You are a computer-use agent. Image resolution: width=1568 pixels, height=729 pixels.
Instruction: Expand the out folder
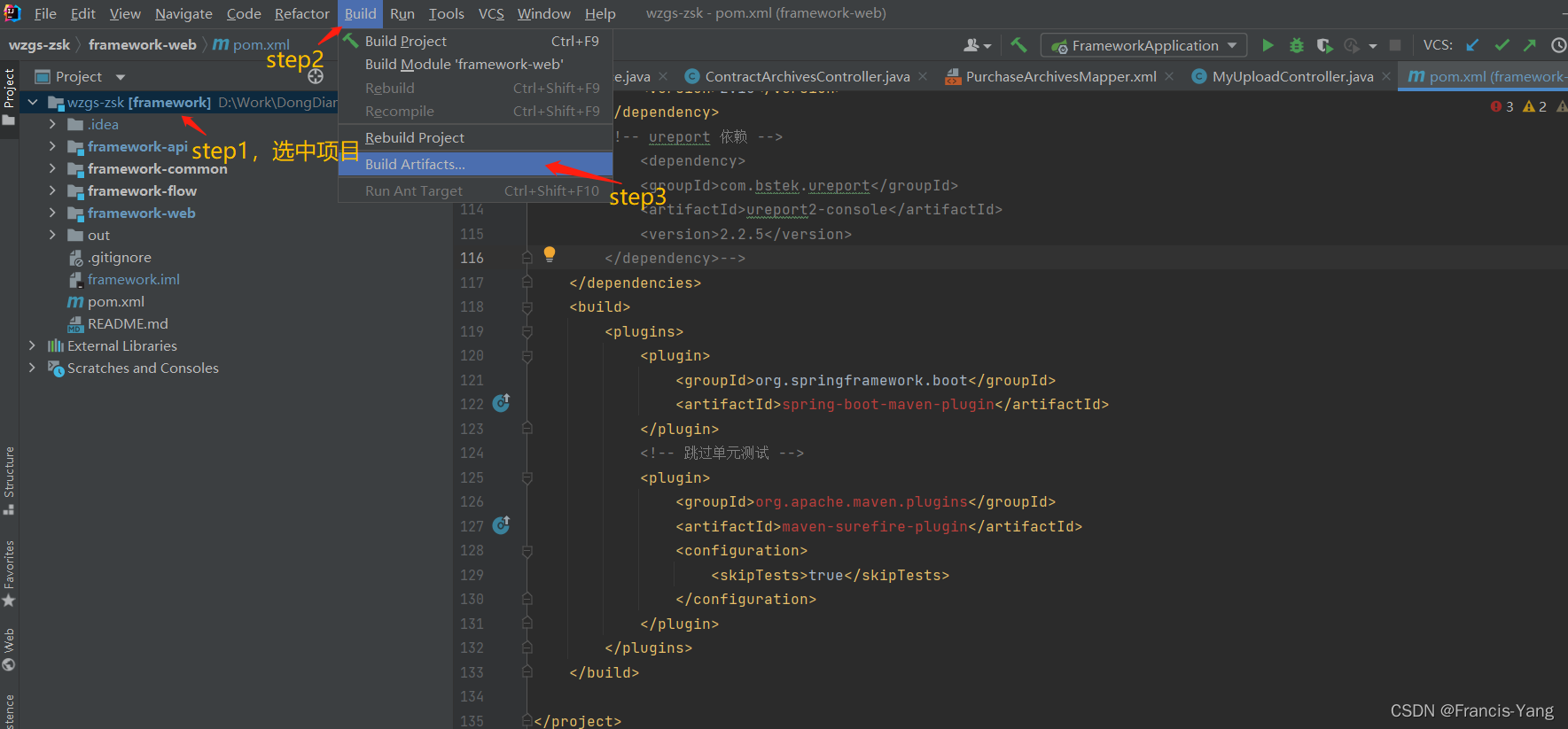pyautogui.click(x=52, y=235)
